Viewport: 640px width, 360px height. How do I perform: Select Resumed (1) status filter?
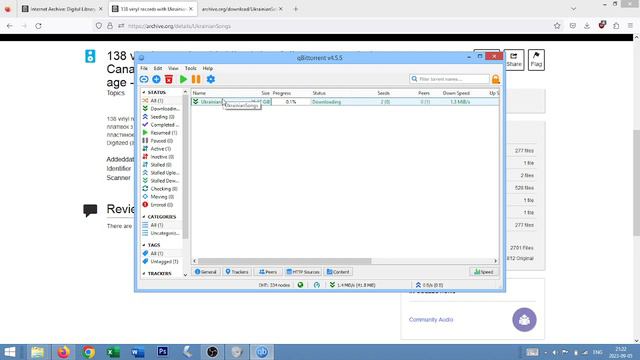tap(161, 133)
